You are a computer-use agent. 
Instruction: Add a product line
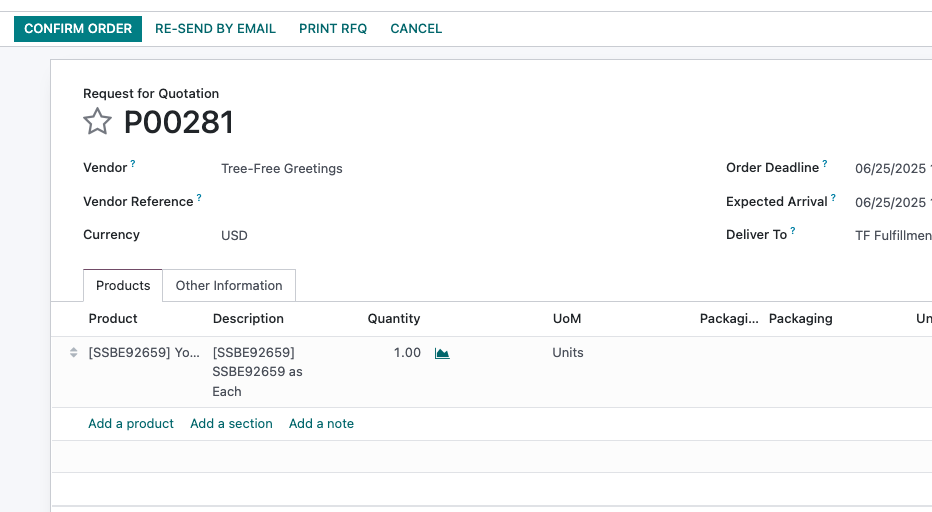[x=131, y=423]
